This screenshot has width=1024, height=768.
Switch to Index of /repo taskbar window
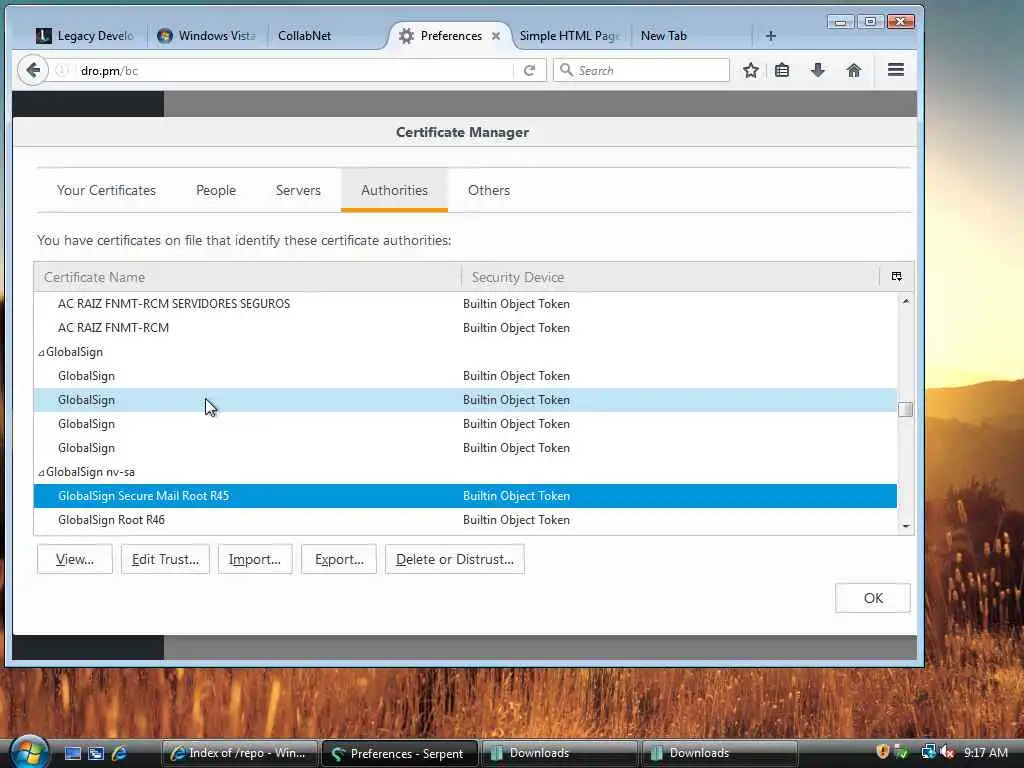[x=240, y=753]
